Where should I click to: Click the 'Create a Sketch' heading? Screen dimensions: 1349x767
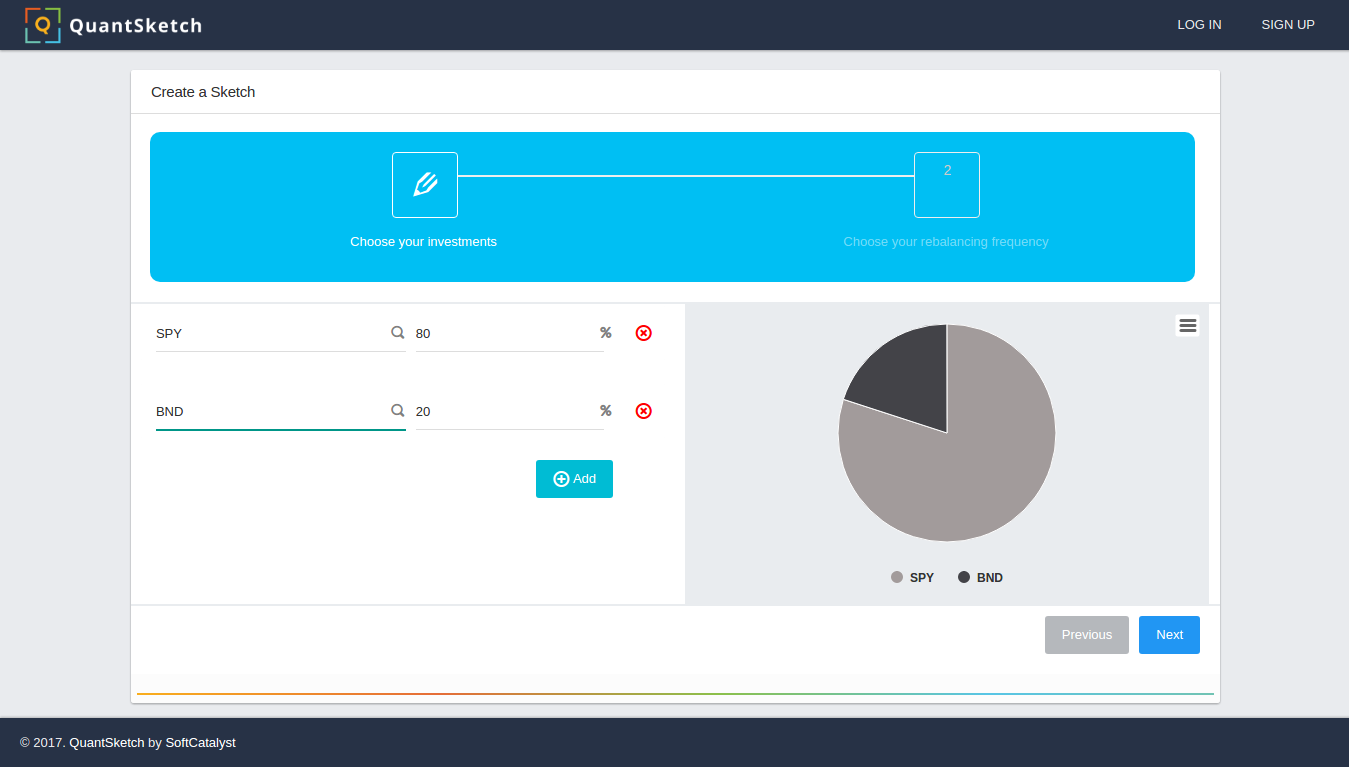tap(203, 92)
